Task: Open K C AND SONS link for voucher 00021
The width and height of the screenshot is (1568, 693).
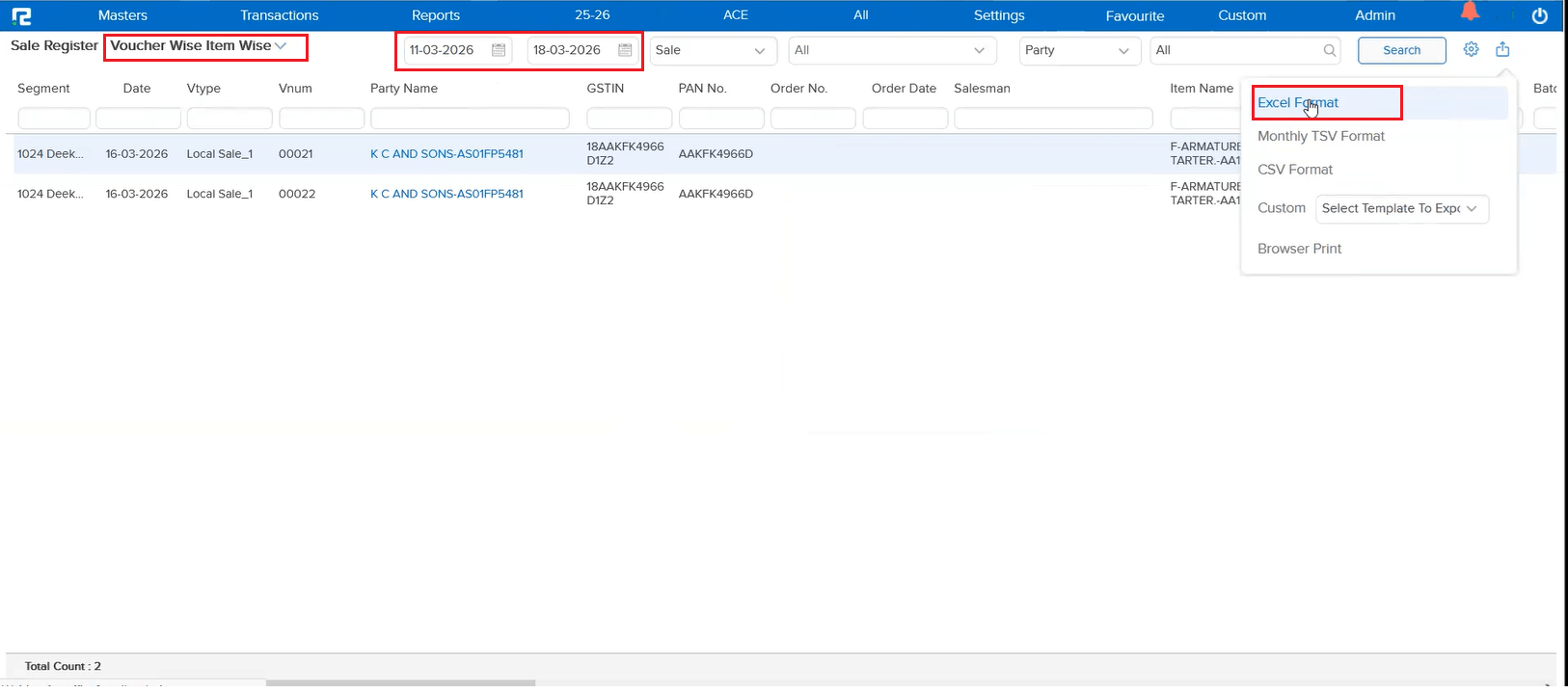Action: (446, 154)
